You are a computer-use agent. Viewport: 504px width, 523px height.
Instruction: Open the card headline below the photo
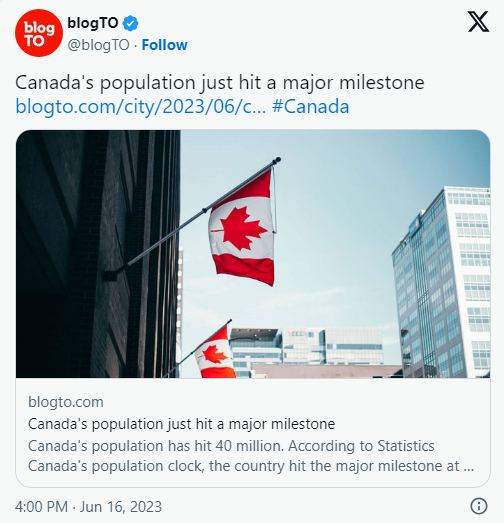pos(181,424)
